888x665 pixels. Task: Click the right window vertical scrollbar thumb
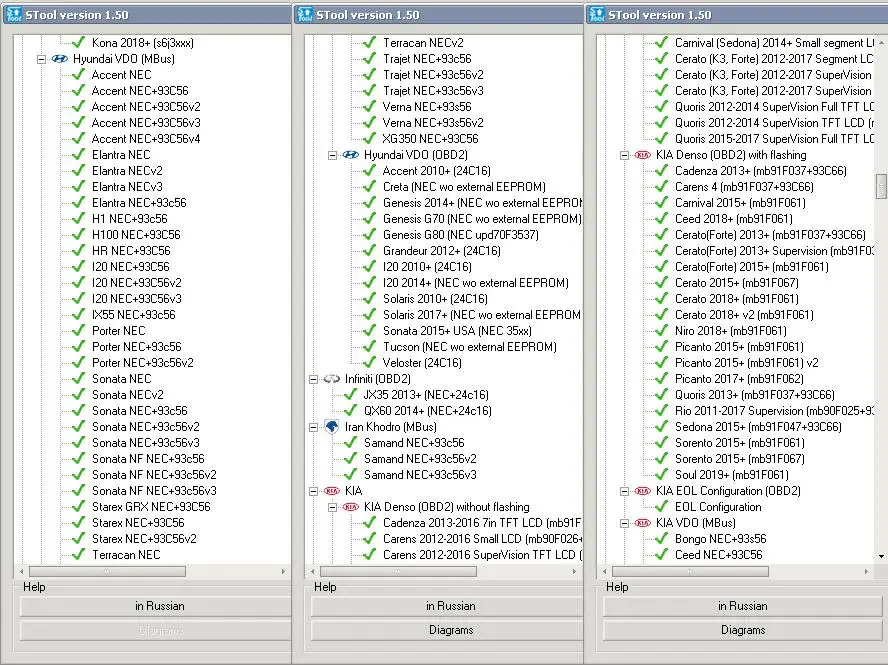(881, 186)
